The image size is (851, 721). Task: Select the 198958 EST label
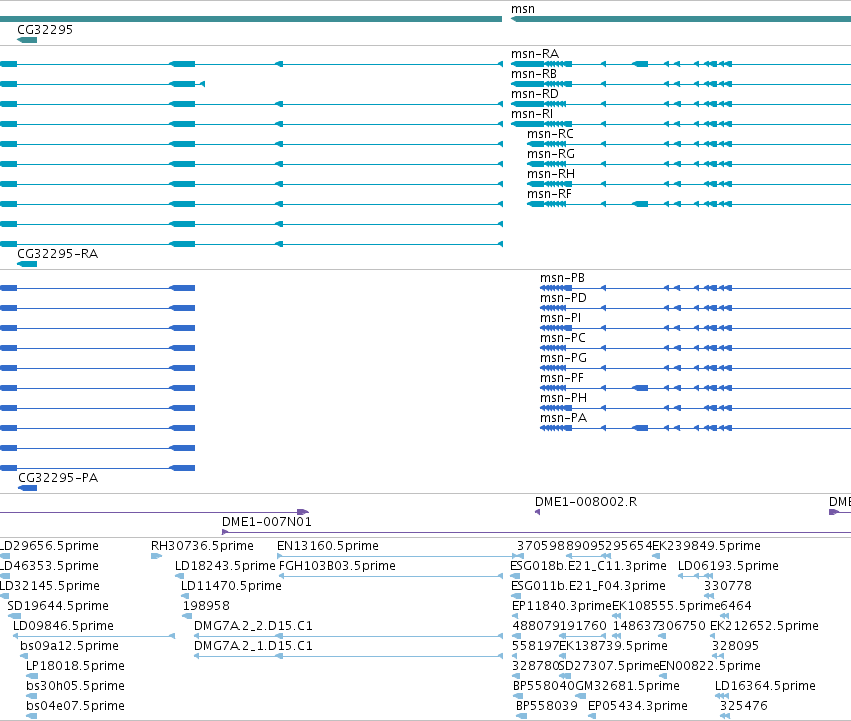click(x=206, y=606)
